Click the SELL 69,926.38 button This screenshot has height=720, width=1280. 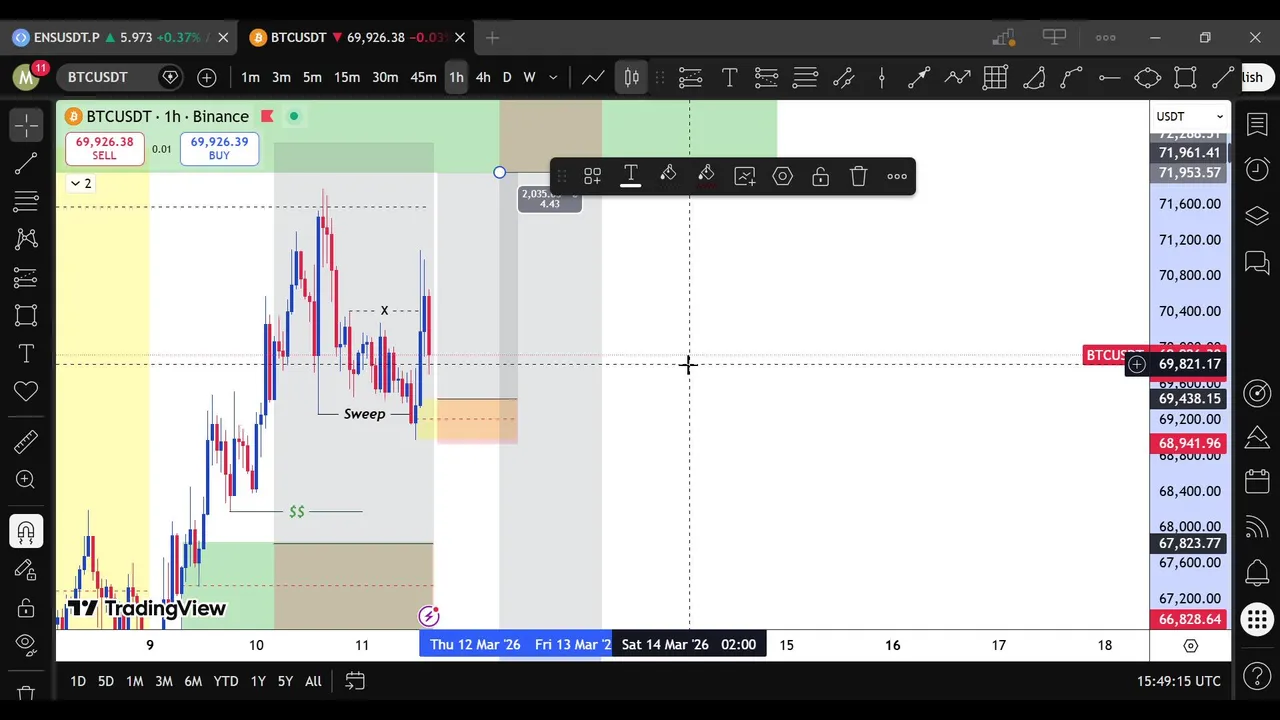(104, 148)
